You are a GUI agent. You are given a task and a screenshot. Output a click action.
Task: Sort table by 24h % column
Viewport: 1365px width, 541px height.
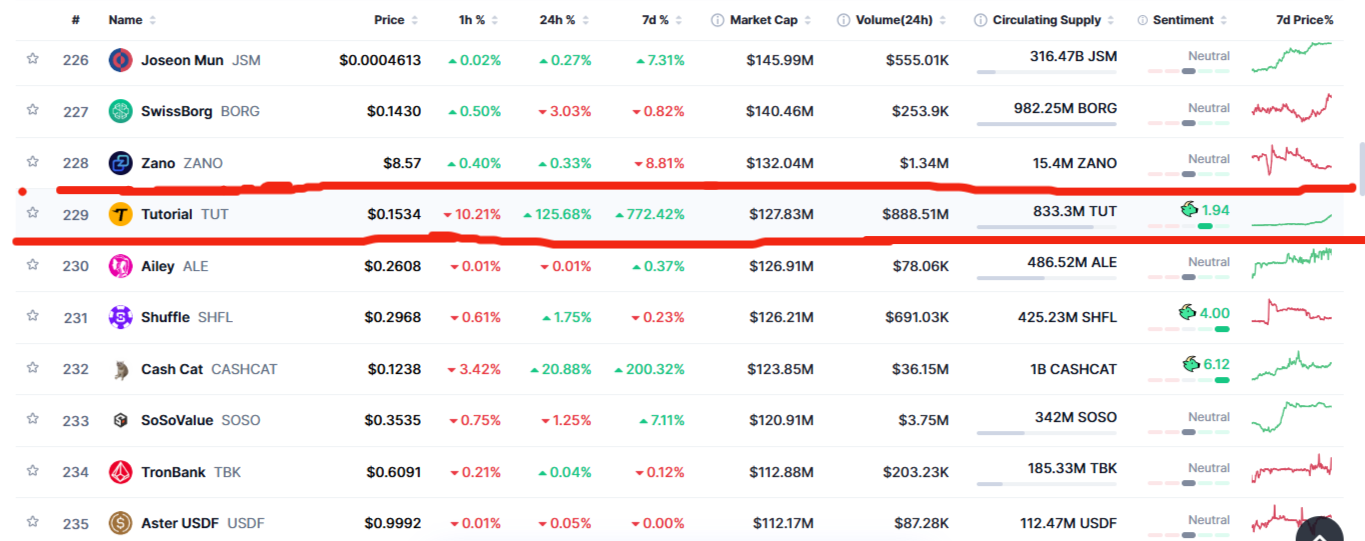point(565,20)
